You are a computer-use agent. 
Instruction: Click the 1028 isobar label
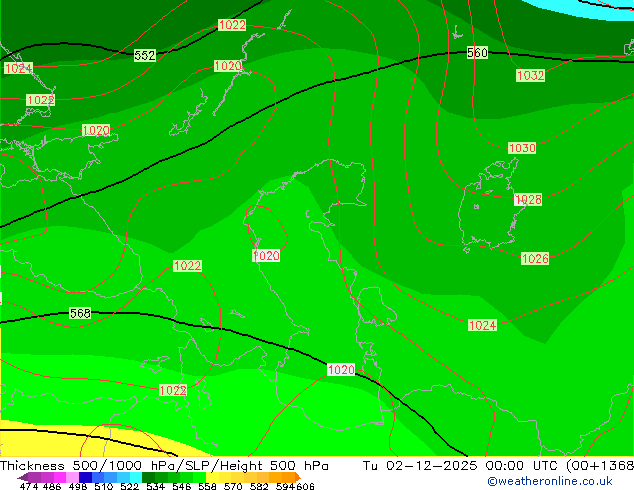(528, 199)
